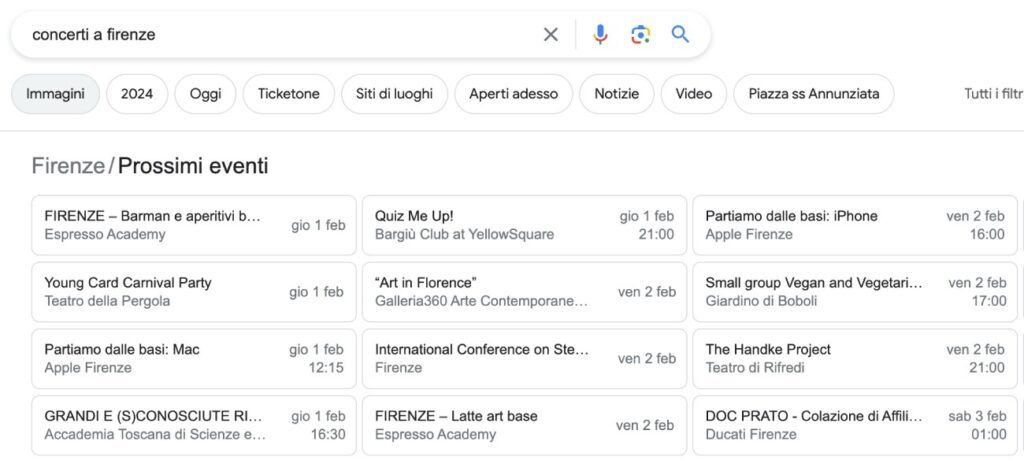Image resolution: width=1024 pixels, height=475 pixels.
Task: Click 'Teatro di Rifredi' venue text
Action: click(755, 368)
